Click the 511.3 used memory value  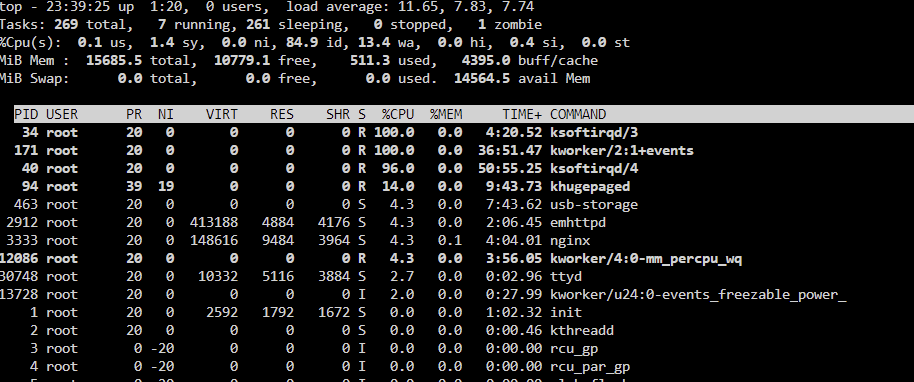pos(370,61)
